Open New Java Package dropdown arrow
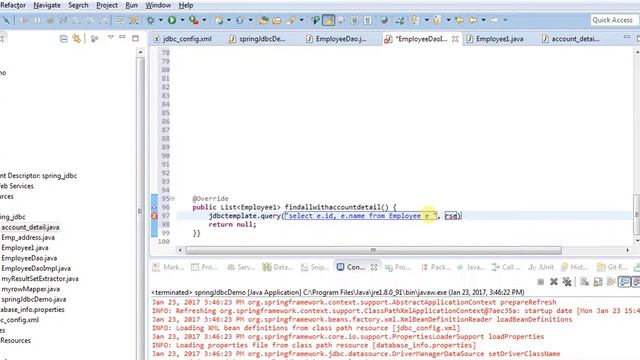Image resolution: width=640 pixels, height=360 pixels. point(229,20)
